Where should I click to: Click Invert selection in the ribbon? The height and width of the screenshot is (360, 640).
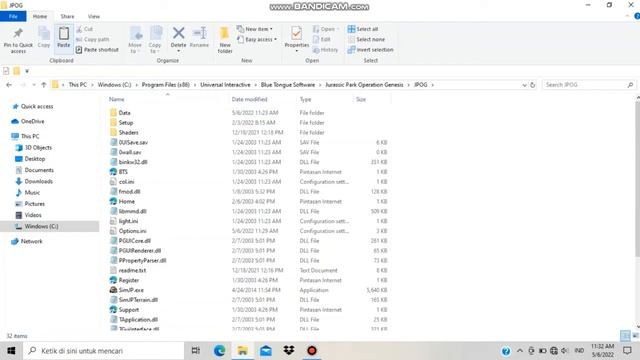[x=370, y=50]
